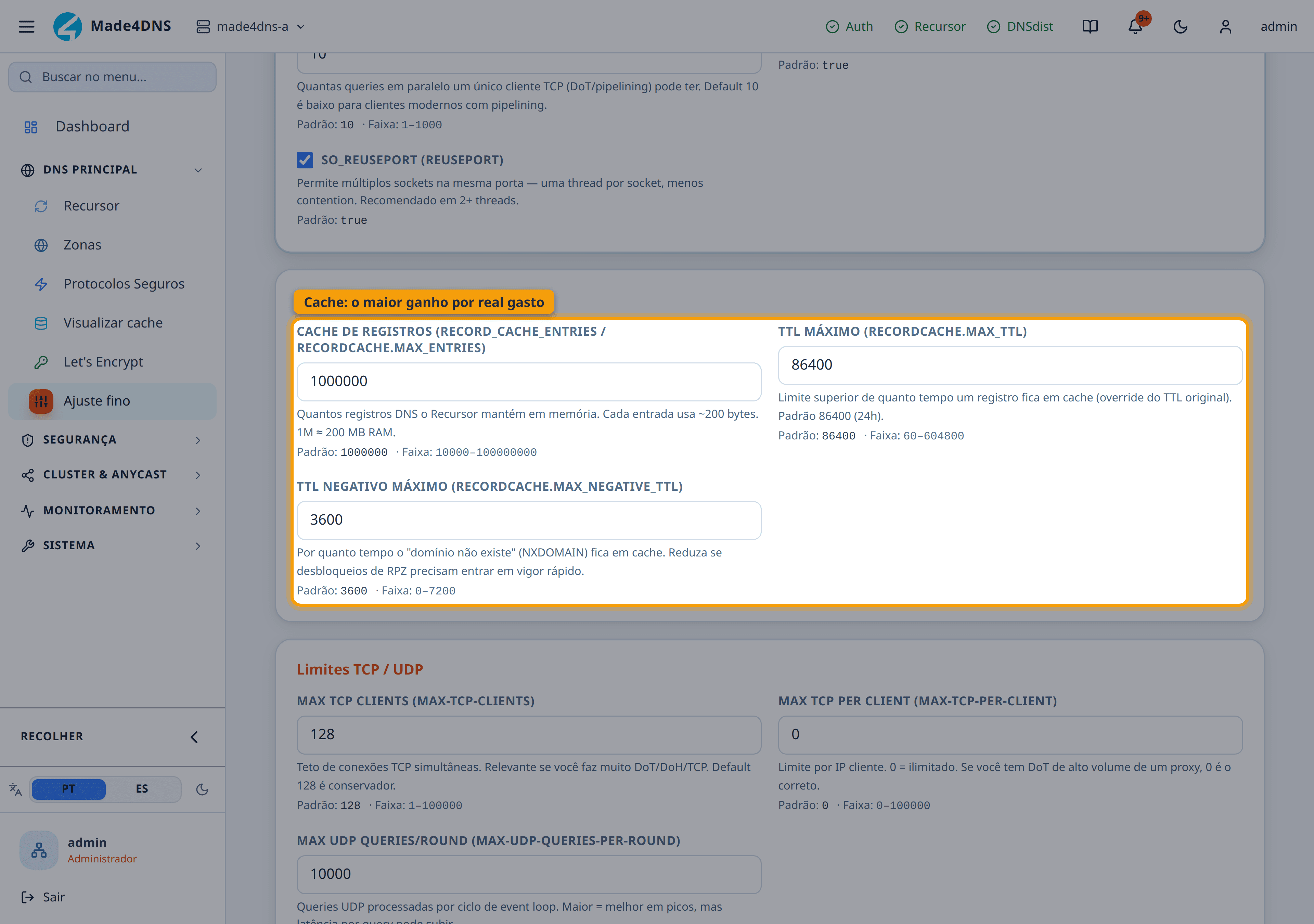This screenshot has width=1314, height=924.
Task: Click the Sair logout link
Action: [54, 897]
